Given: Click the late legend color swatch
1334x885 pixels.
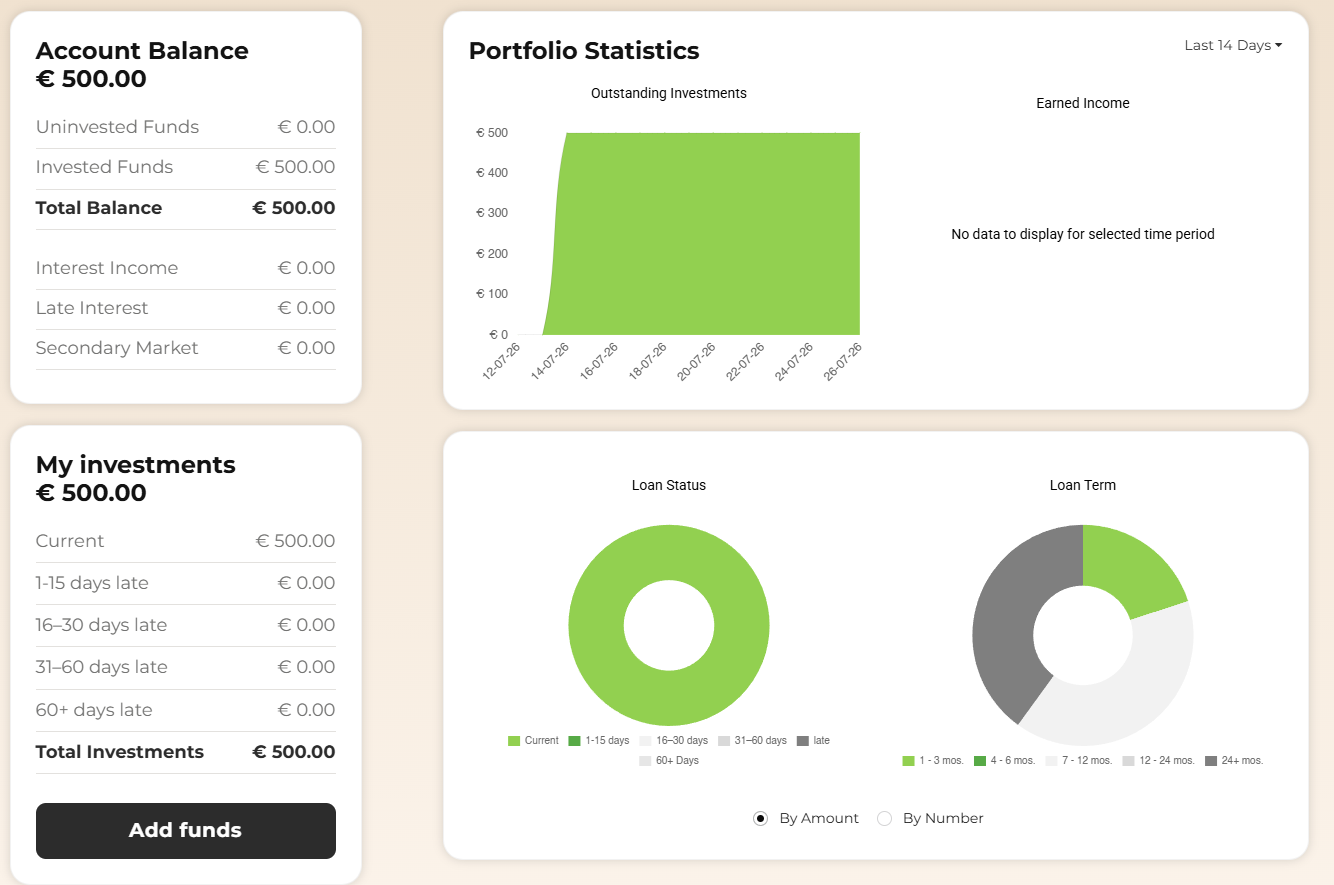Looking at the screenshot, I should tap(803, 741).
